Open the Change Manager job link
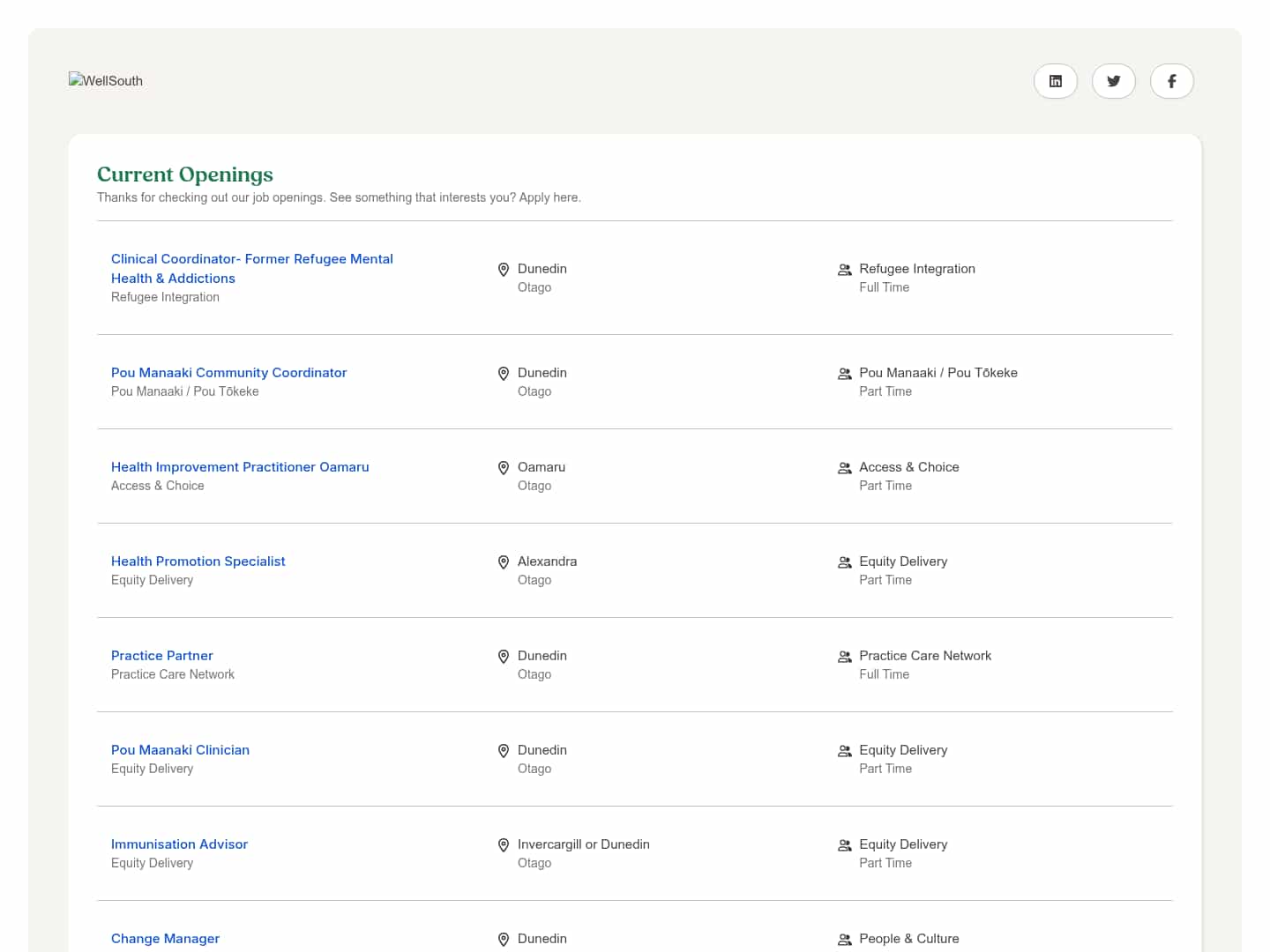1270x952 pixels. (165, 939)
